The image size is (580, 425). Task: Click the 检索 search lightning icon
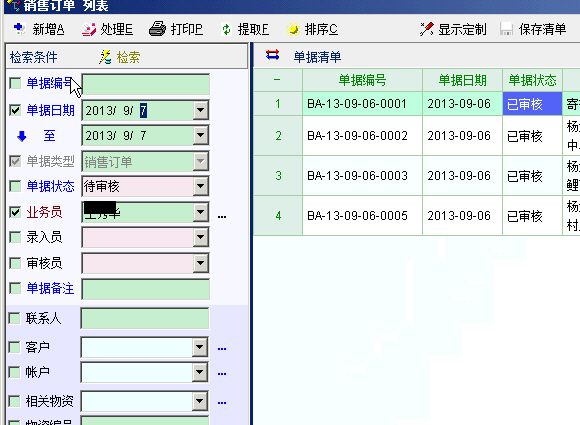coord(105,57)
